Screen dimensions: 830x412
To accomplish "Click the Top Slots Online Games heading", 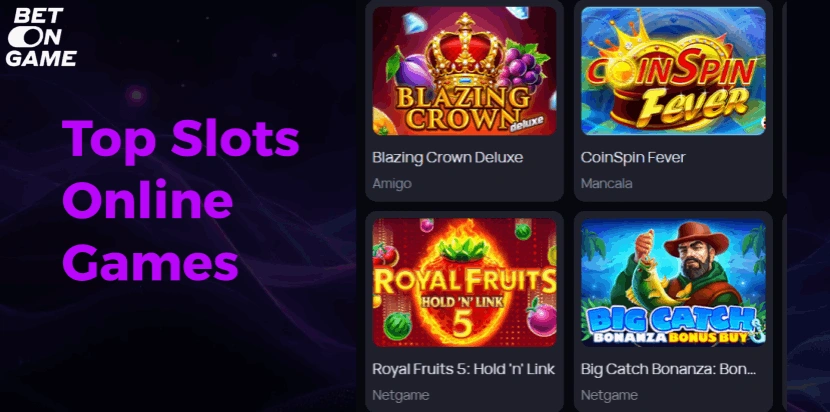I will (x=181, y=200).
